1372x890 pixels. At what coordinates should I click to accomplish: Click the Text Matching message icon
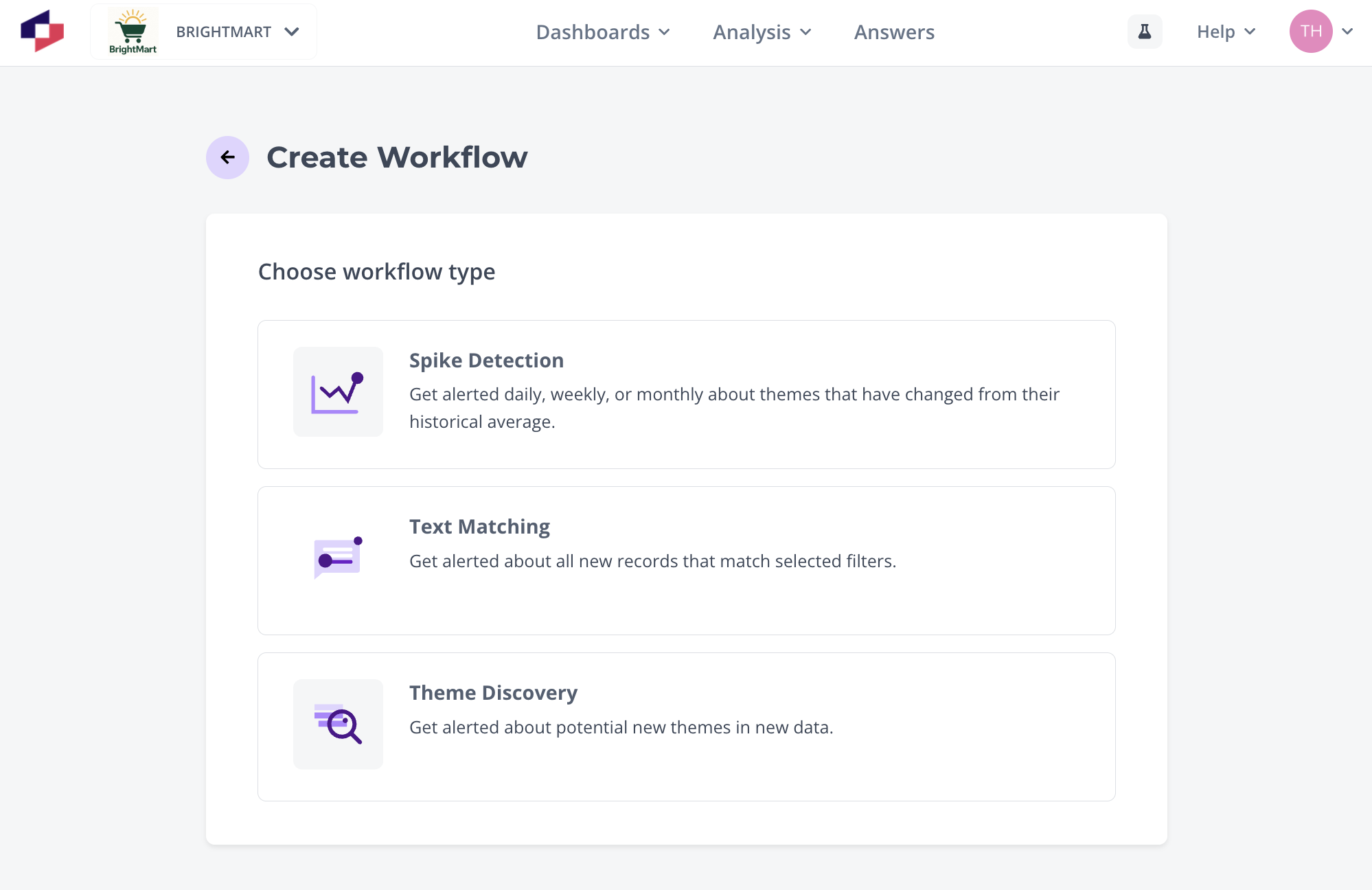point(338,558)
